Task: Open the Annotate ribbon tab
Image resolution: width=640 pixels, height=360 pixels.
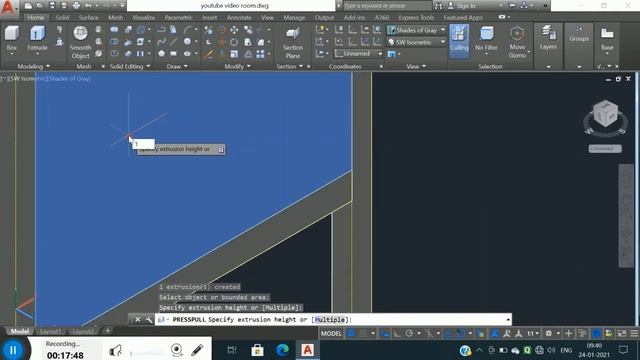Action: pyautogui.click(x=239, y=18)
